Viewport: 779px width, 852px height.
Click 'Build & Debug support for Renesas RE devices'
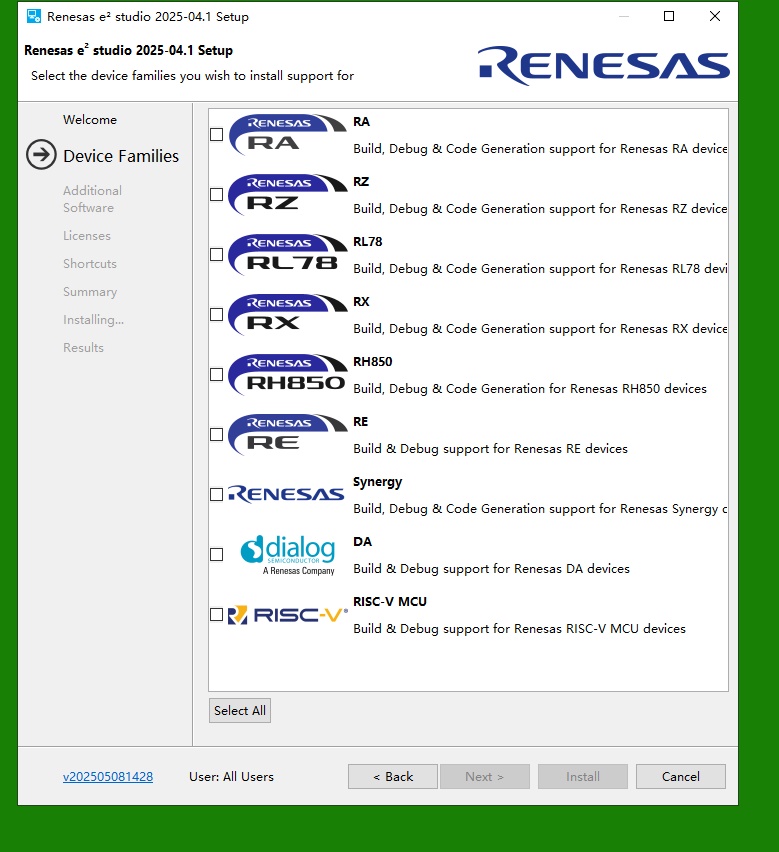coord(491,448)
